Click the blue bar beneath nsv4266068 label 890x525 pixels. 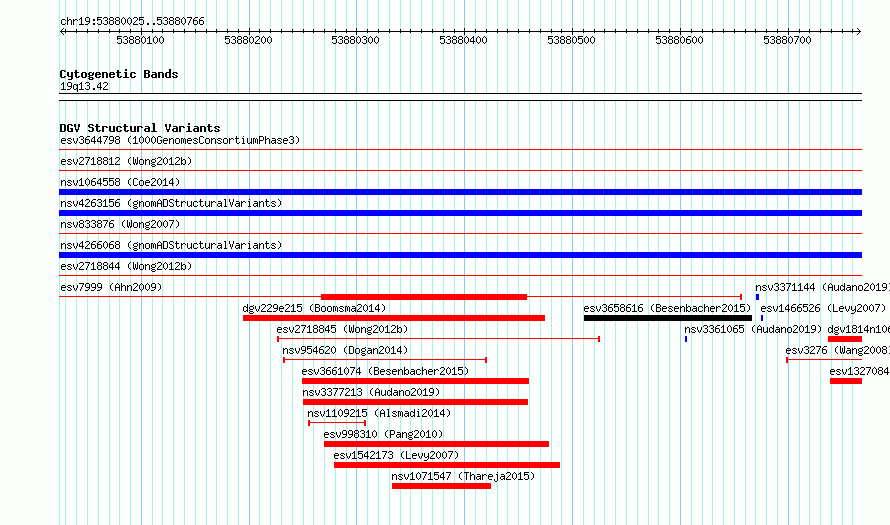[460, 255]
